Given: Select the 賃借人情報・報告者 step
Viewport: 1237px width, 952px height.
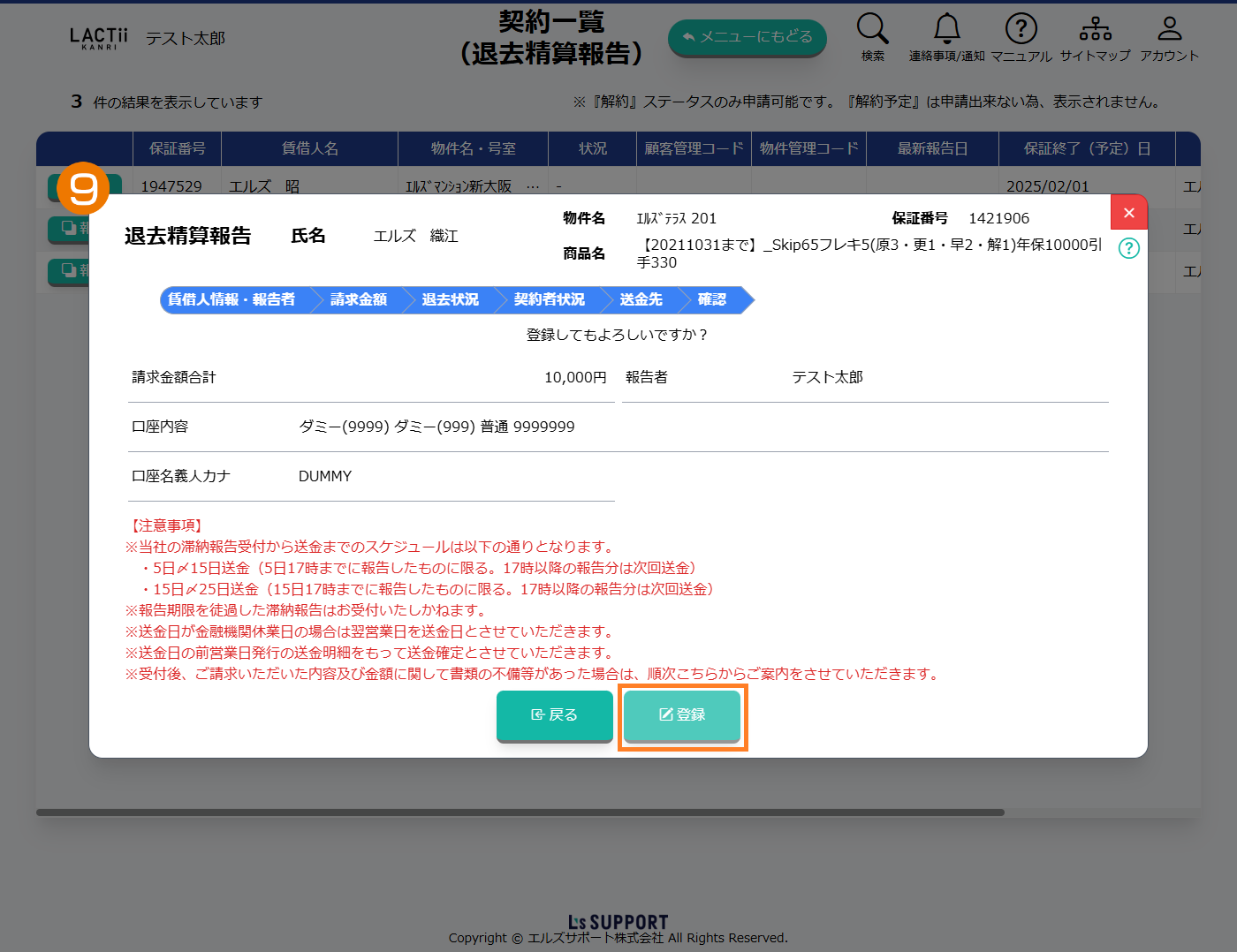Looking at the screenshot, I should [231, 300].
